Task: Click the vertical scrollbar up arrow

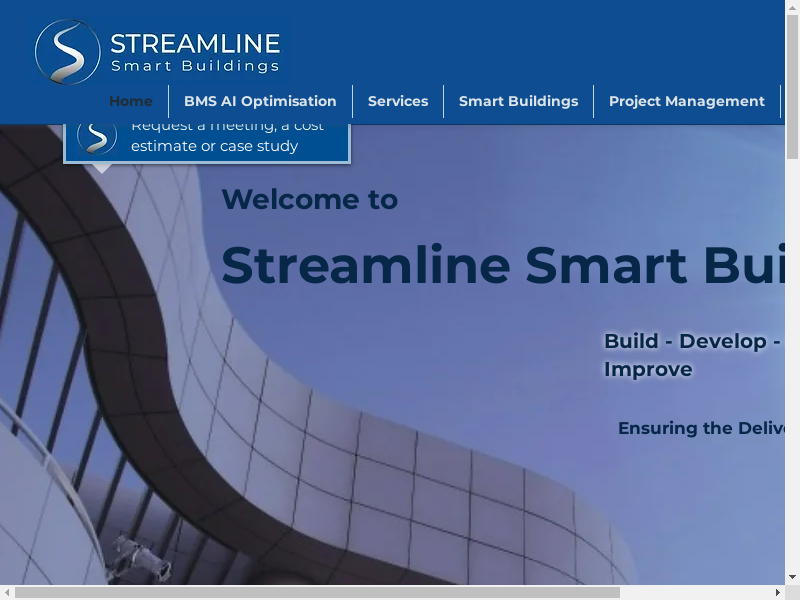Action: [792, 7]
